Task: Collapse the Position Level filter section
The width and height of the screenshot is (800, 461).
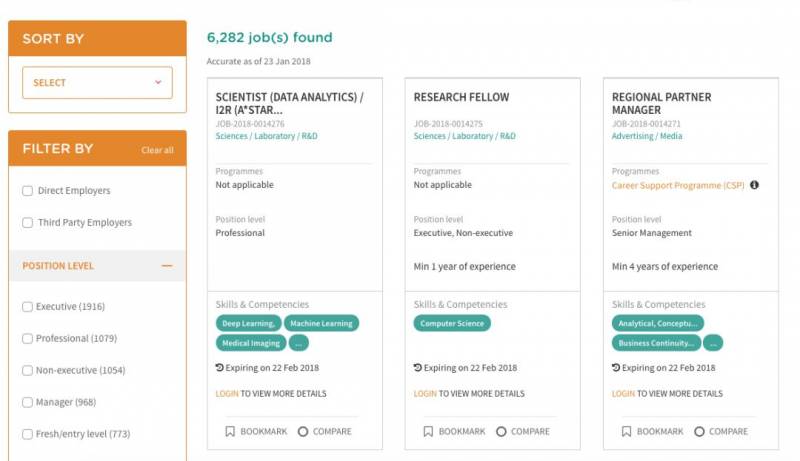Action: (166, 266)
